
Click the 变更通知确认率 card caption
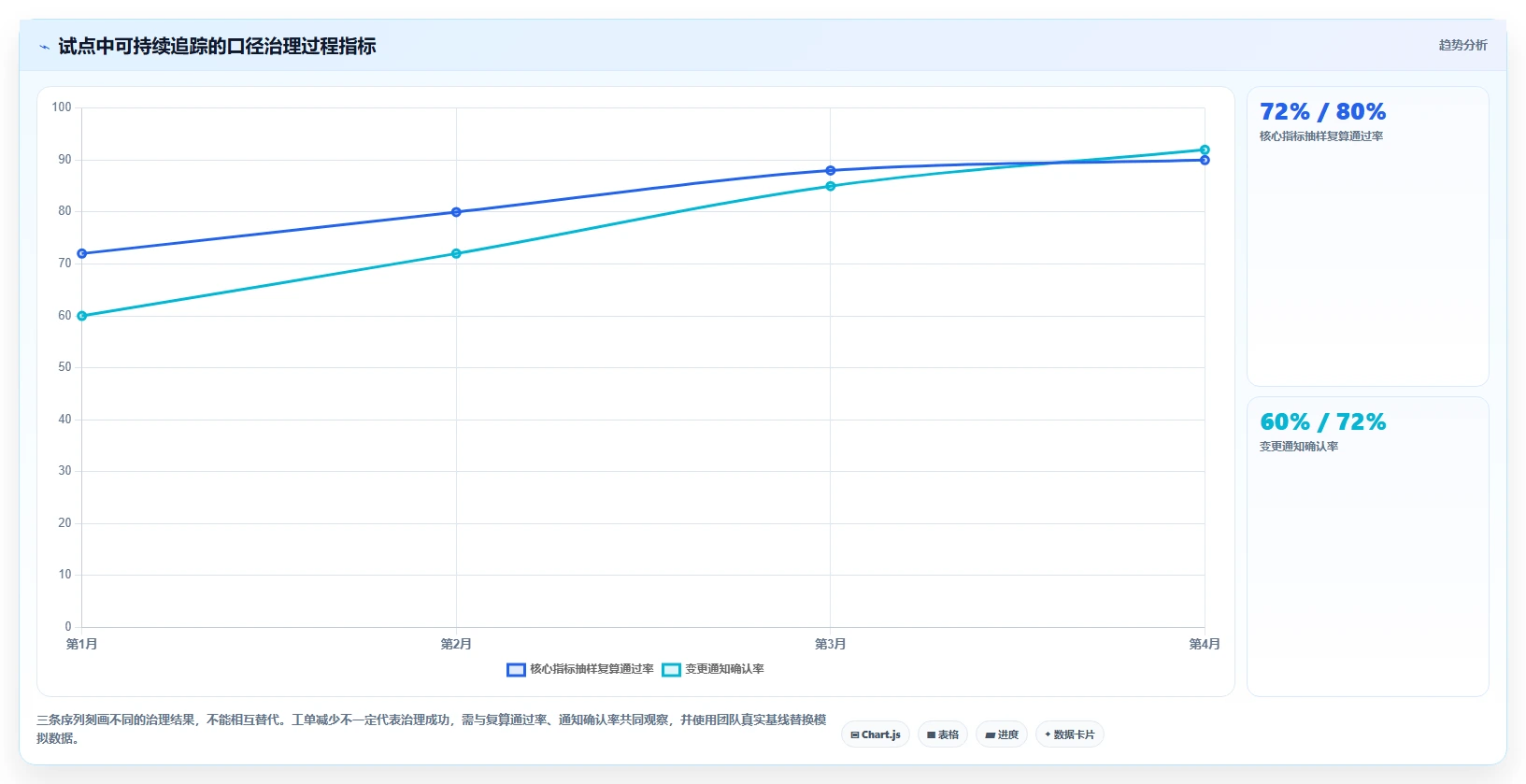(x=1299, y=447)
